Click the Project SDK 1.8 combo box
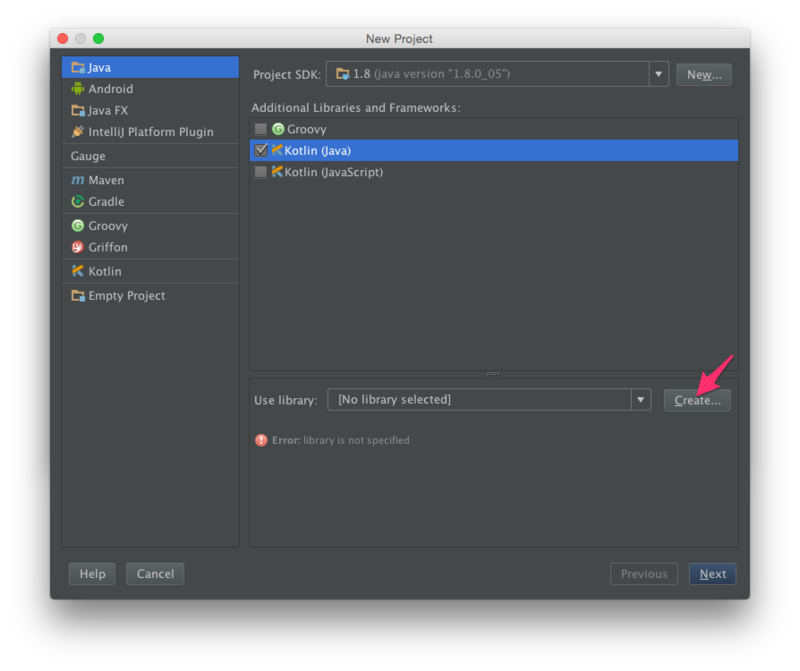This screenshot has width=800, height=671. tap(497, 74)
